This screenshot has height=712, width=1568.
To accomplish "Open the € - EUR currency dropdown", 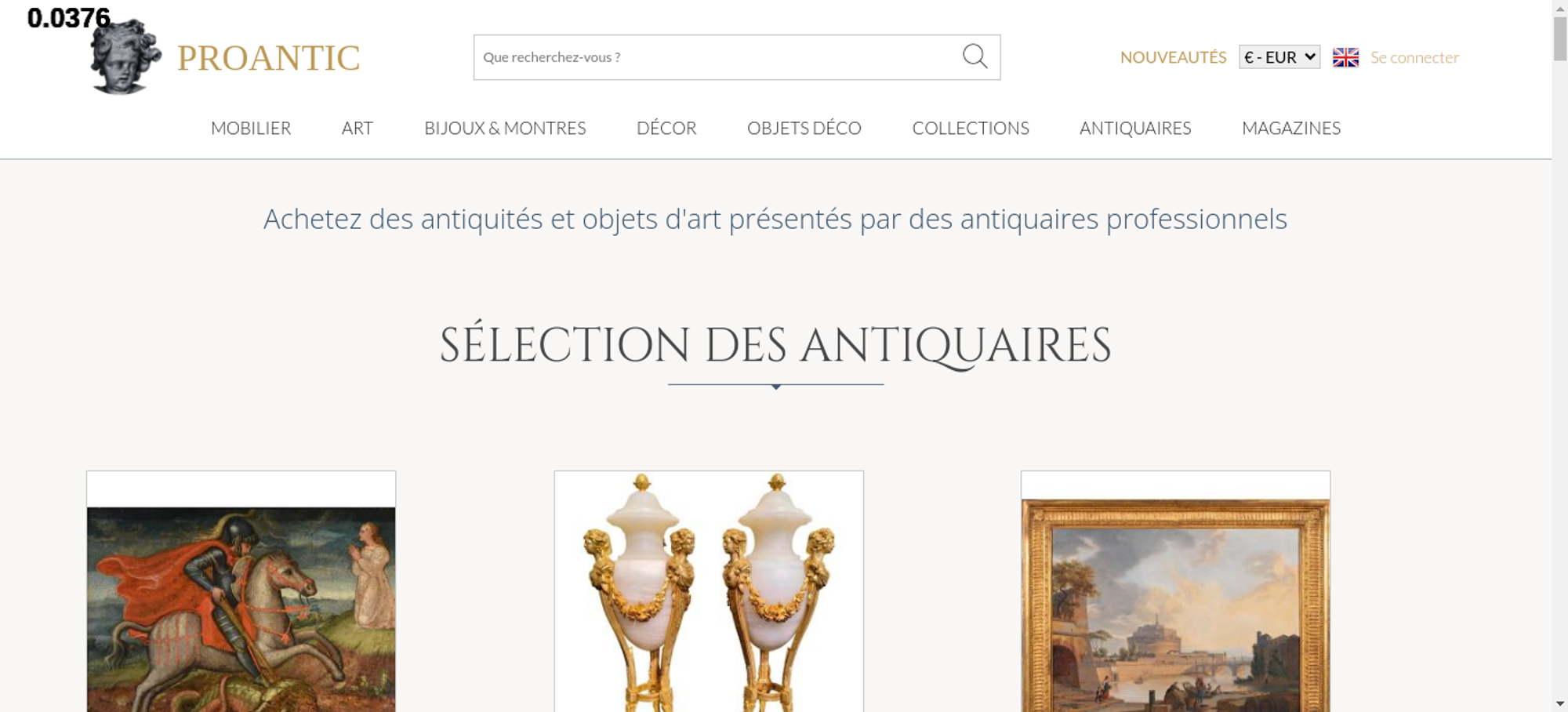I will coord(1279,57).
